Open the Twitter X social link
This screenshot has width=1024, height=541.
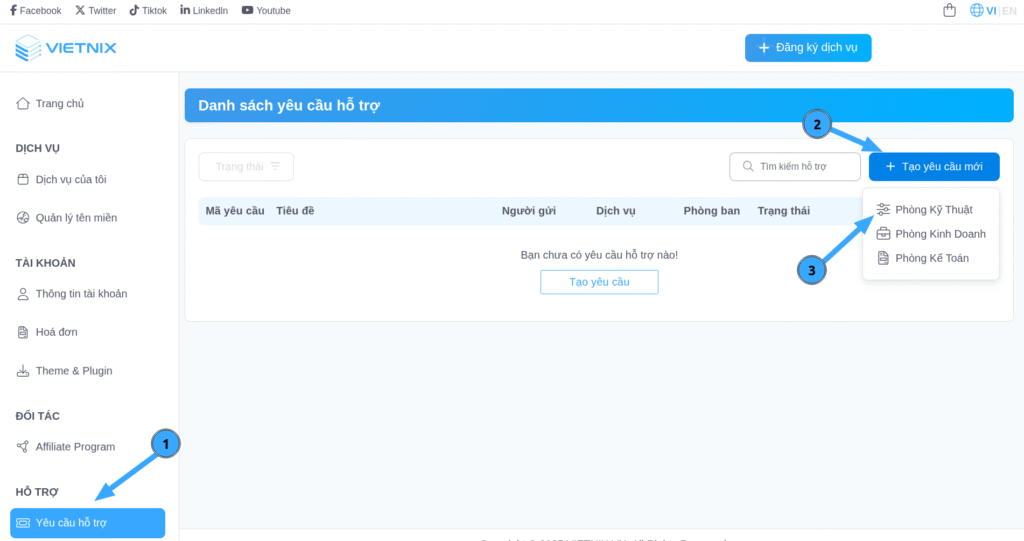coord(96,11)
